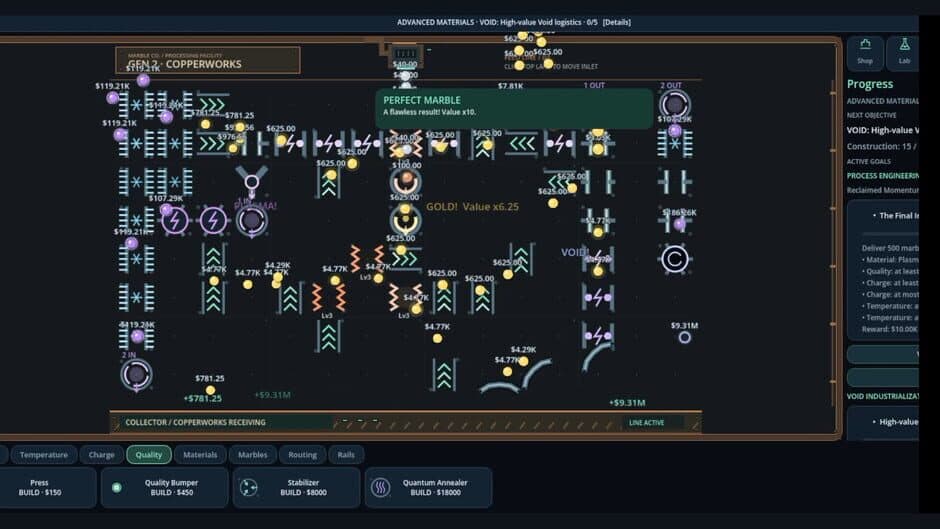Screen dimensions: 940x529
Task: Select the circular C machine
Action: (675, 259)
